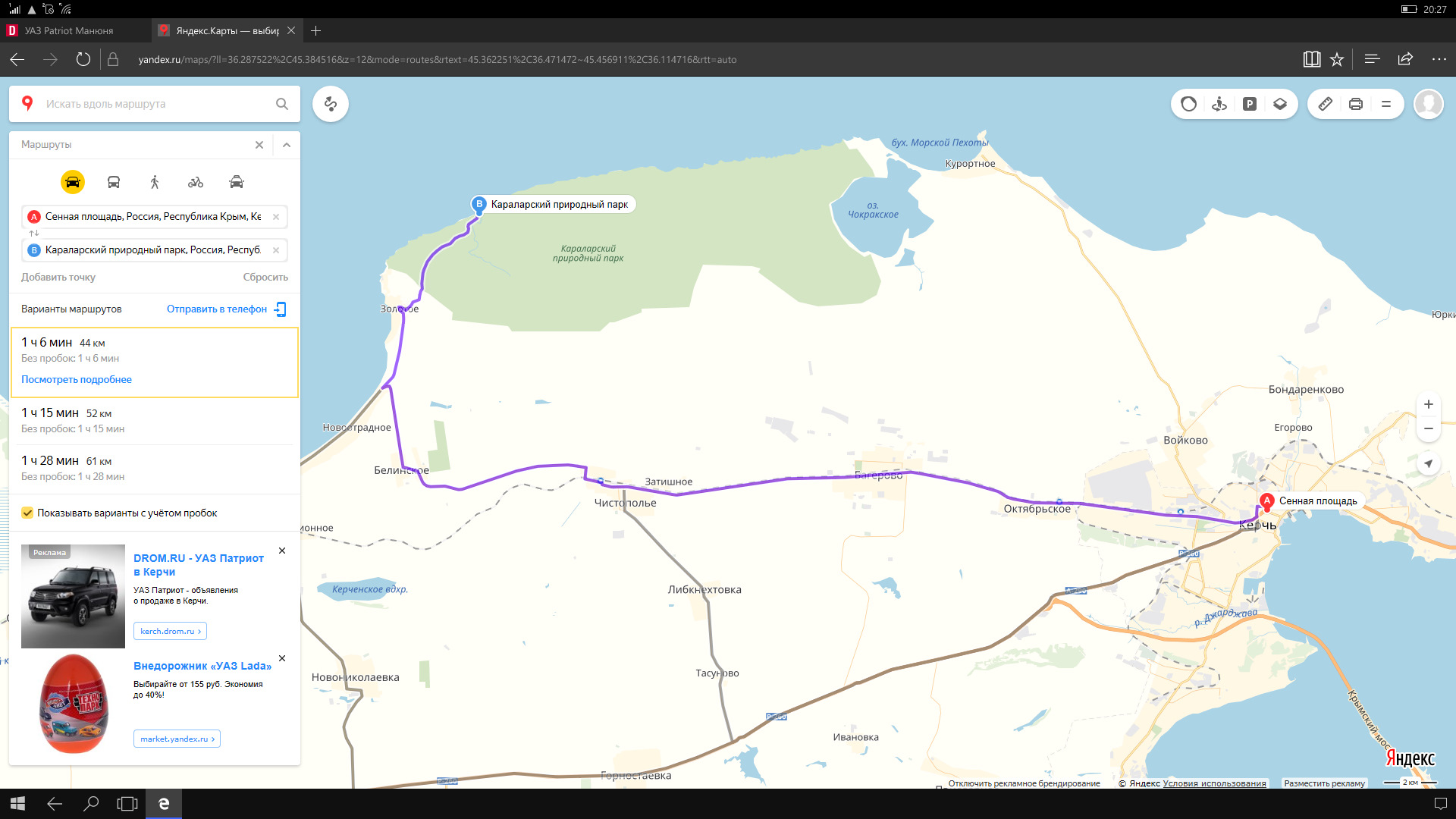Close the DROM.RU advertisement
The image size is (1456, 819).
click(x=282, y=551)
